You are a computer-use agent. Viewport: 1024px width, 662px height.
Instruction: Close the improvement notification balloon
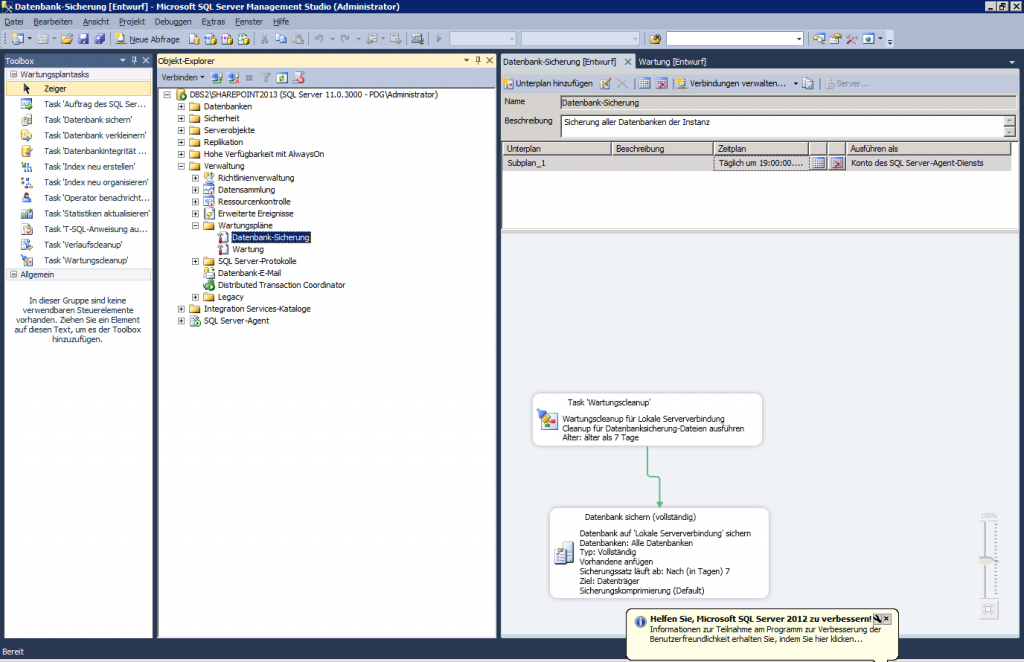click(886, 618)
